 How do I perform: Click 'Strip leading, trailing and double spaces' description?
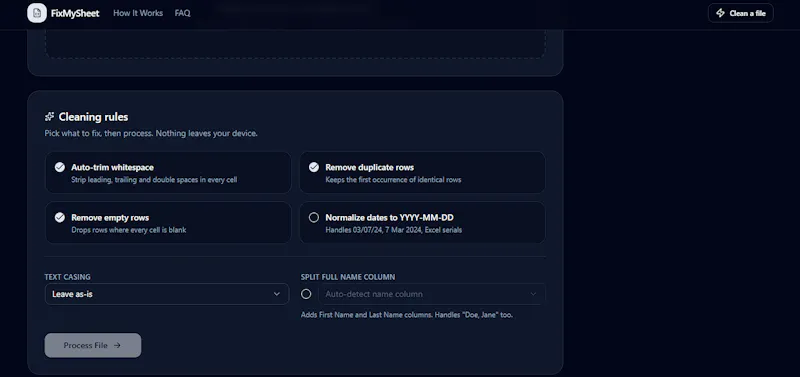coord(154,180)
